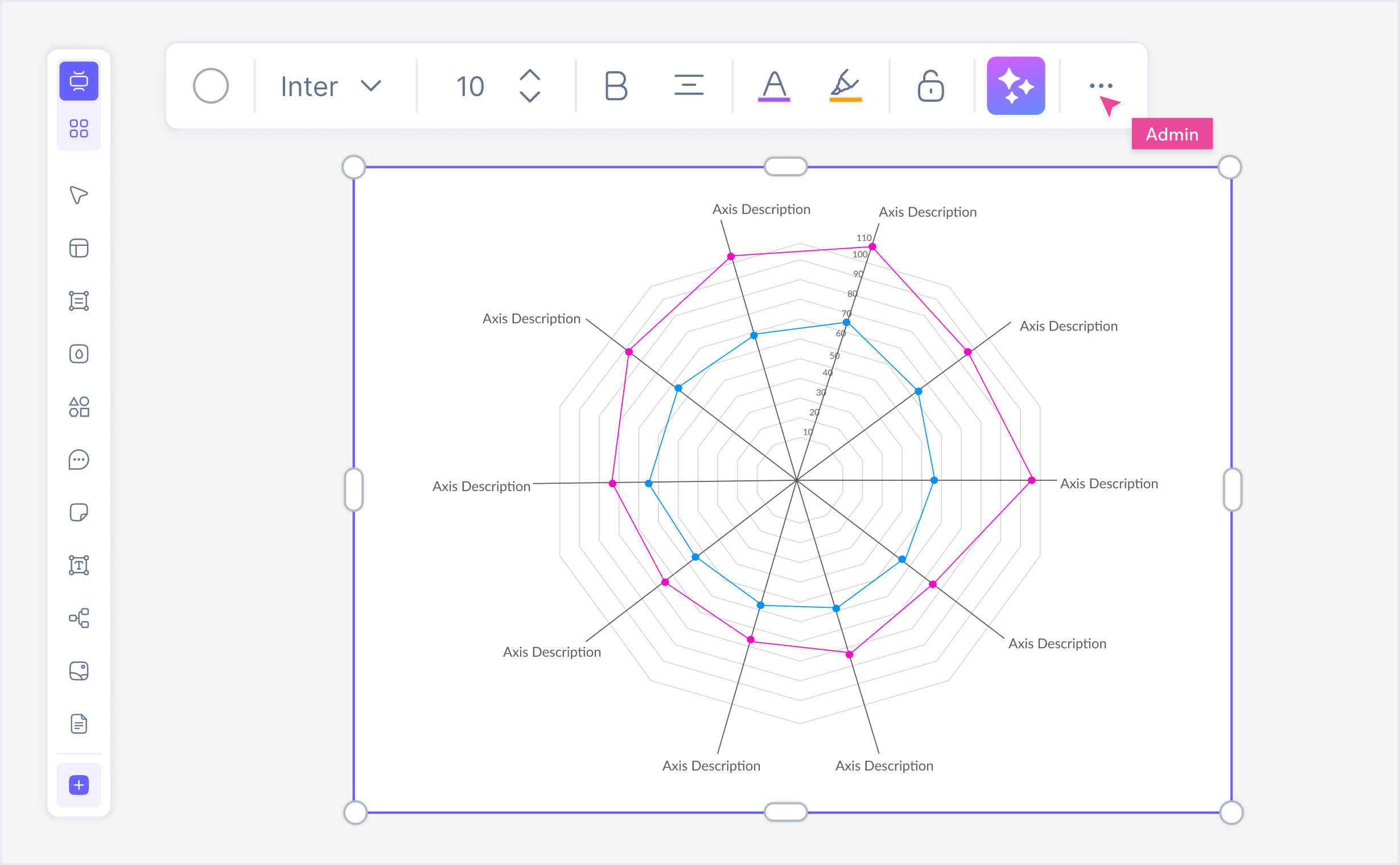Click the bottom-right corner selection handle
This screenshot has height=865, width=1400.
click(1231, 813)
